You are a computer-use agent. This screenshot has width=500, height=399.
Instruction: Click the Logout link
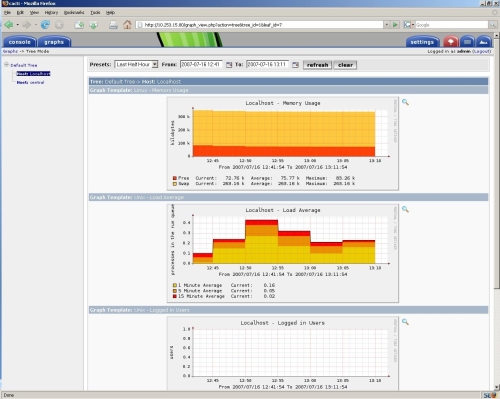coord(482,51)
